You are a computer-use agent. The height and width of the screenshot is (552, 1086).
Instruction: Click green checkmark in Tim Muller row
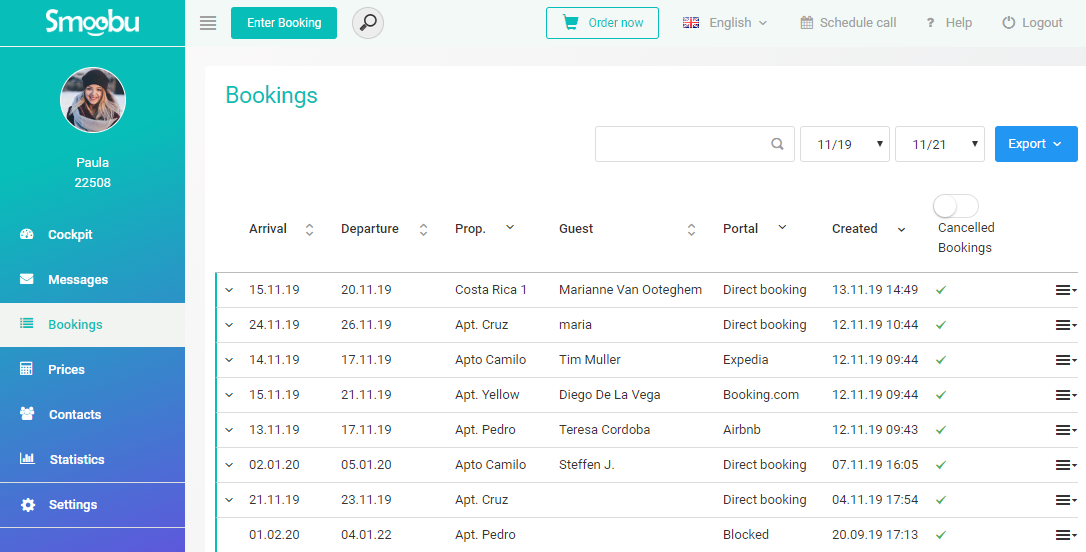coord(941,359)
